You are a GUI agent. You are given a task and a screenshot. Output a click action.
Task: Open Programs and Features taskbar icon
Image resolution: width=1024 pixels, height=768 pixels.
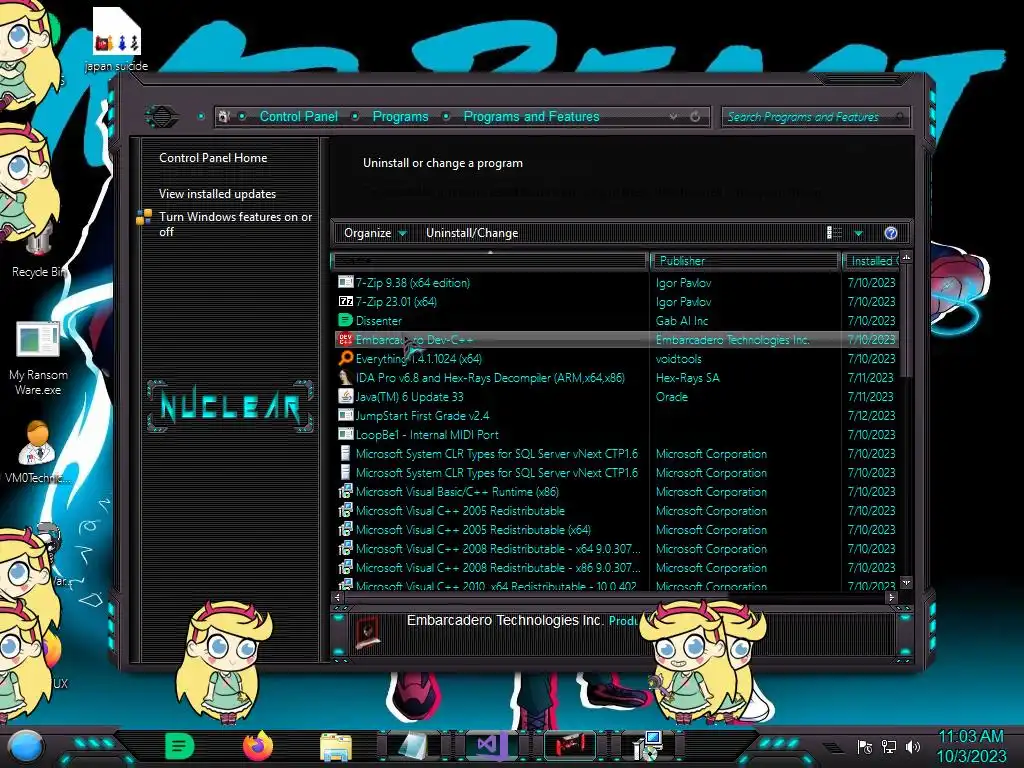tap(648, 746)
